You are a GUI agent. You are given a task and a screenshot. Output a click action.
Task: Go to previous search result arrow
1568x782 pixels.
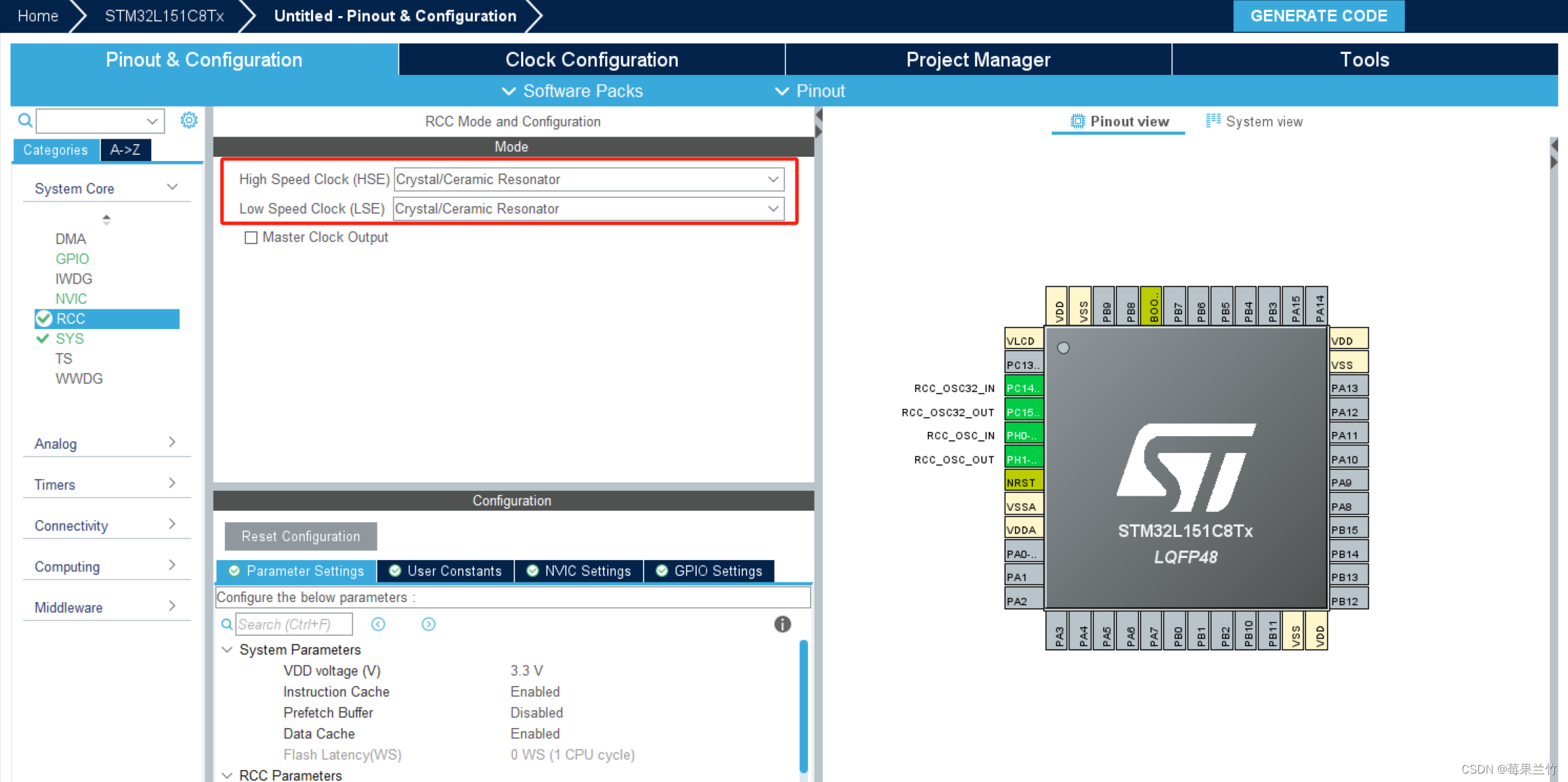coord(378,624)
